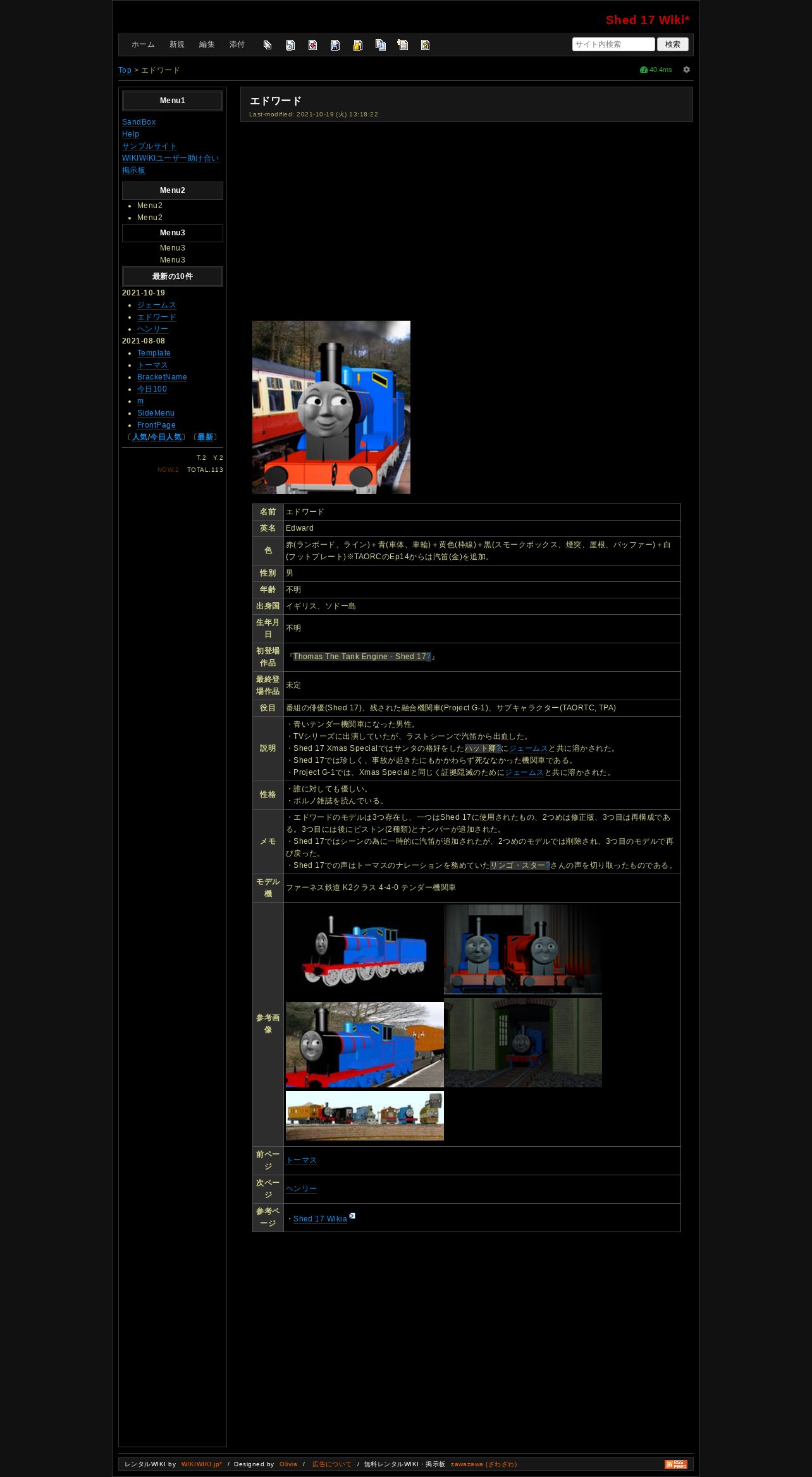The height and width of the screenshot is (1477, 812).
Task: Click the green speedometer load time icon
Action: pyautogui.click(x=644, y=70)
